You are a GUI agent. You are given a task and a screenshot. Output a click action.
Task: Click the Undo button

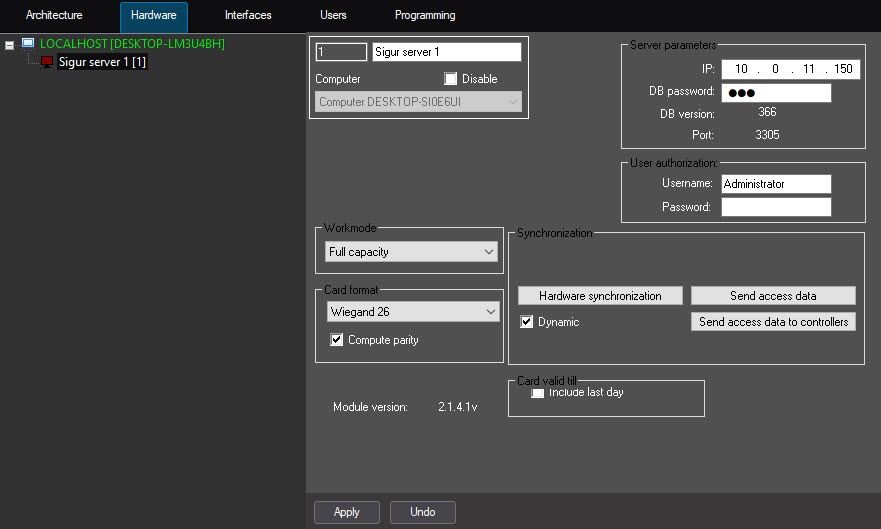pos(423,512)
